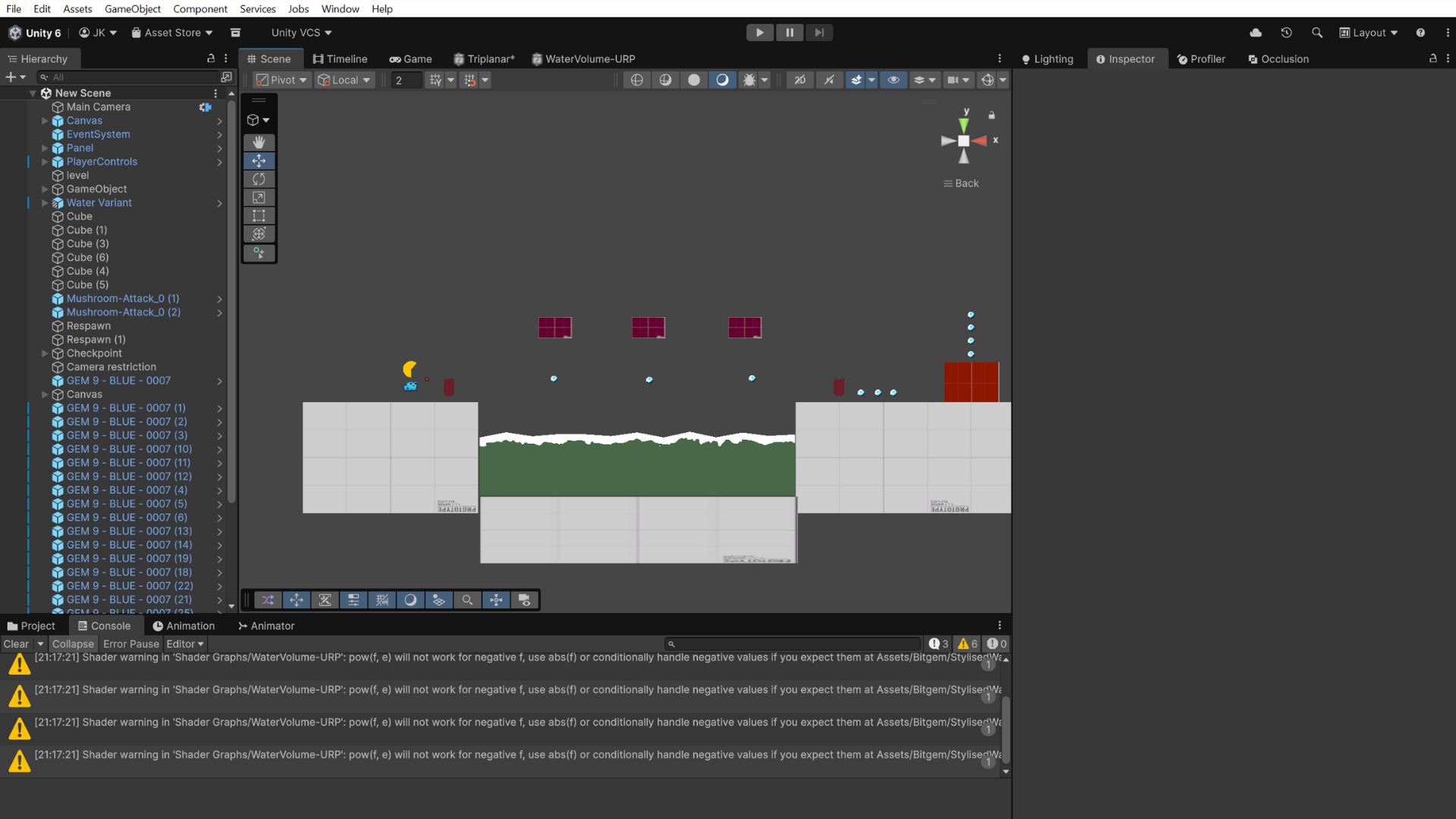Switch to the Game tab
The height and width of the screenshot is (819, 1456).
410,59
